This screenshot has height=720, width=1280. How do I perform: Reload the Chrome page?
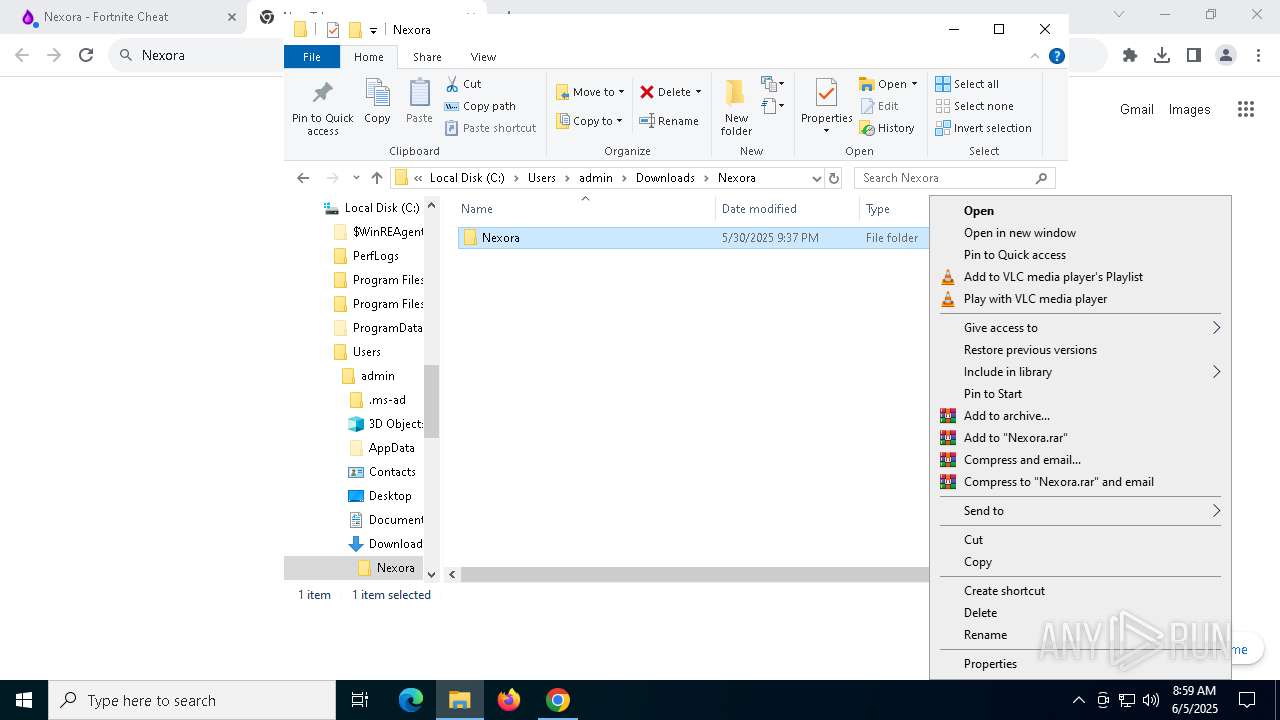click(86, 55)
